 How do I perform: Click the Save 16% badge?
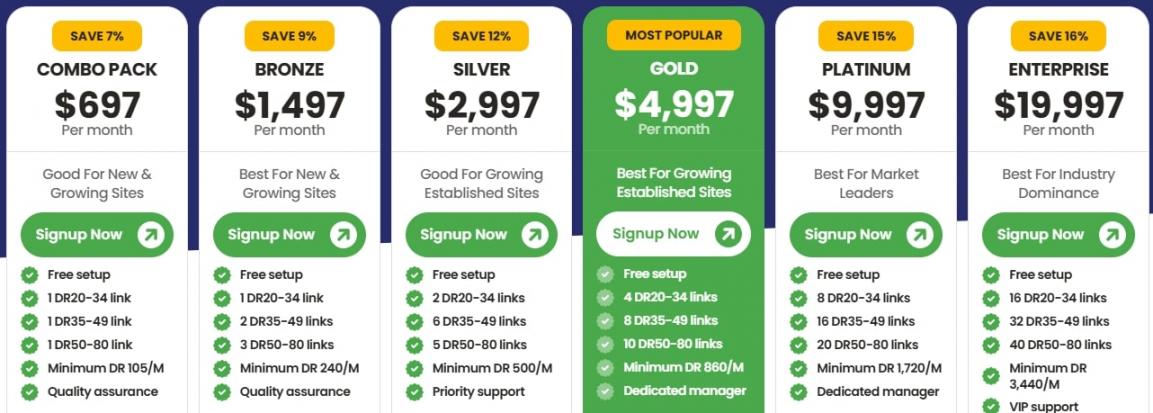[x=1058, y=36]
